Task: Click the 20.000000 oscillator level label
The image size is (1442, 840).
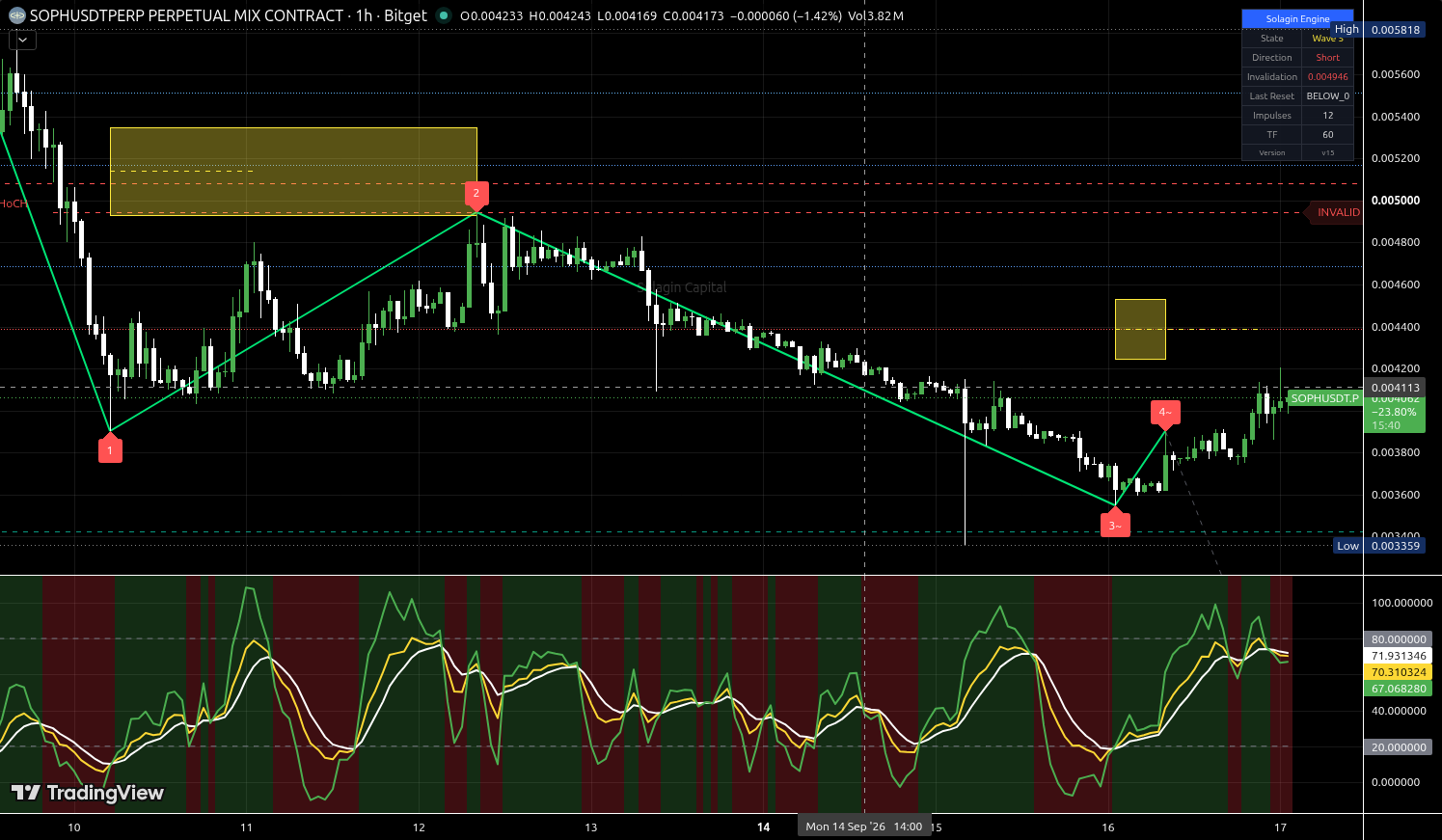Action: (x=1399, y=747)
